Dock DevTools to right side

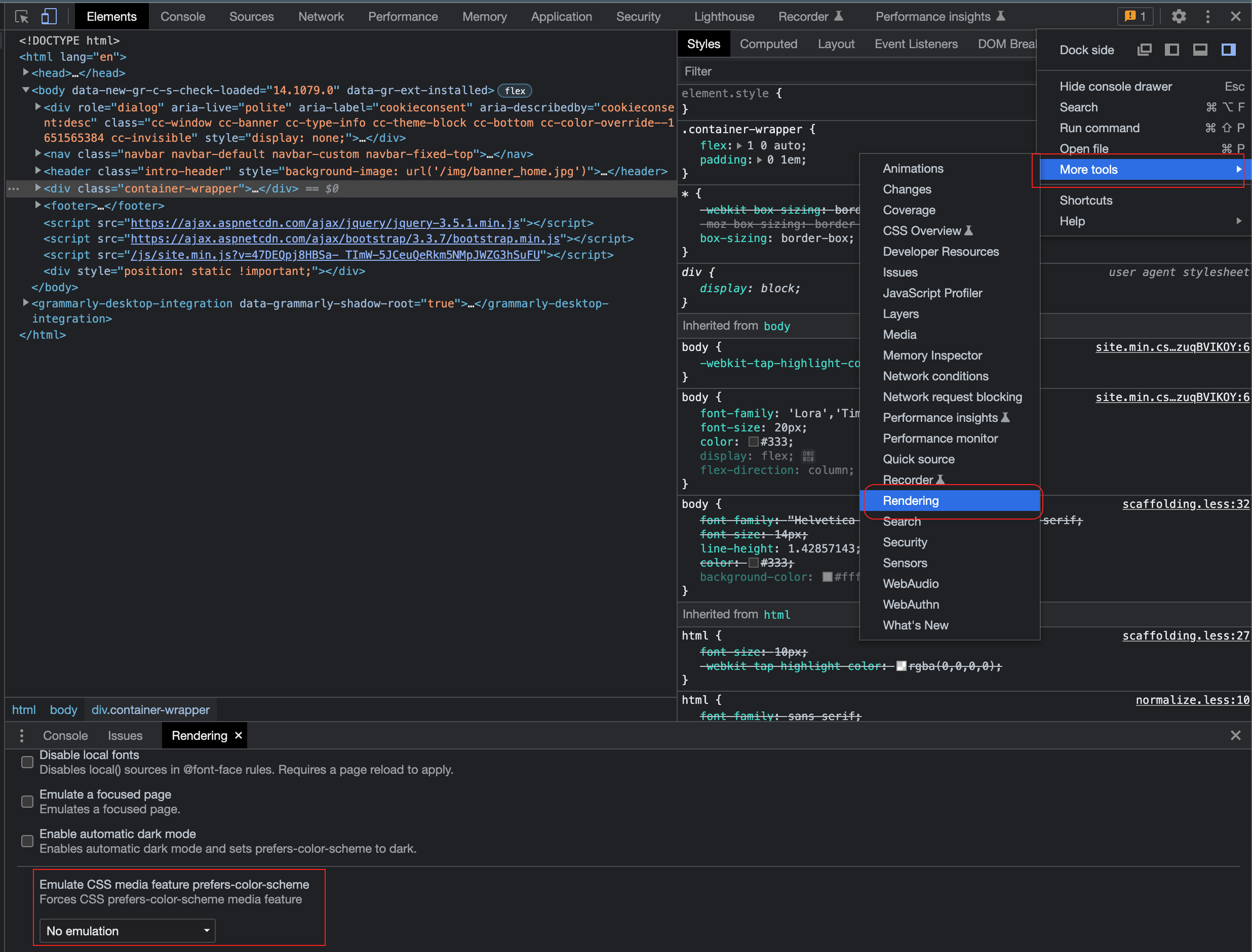coord(1228,50)
